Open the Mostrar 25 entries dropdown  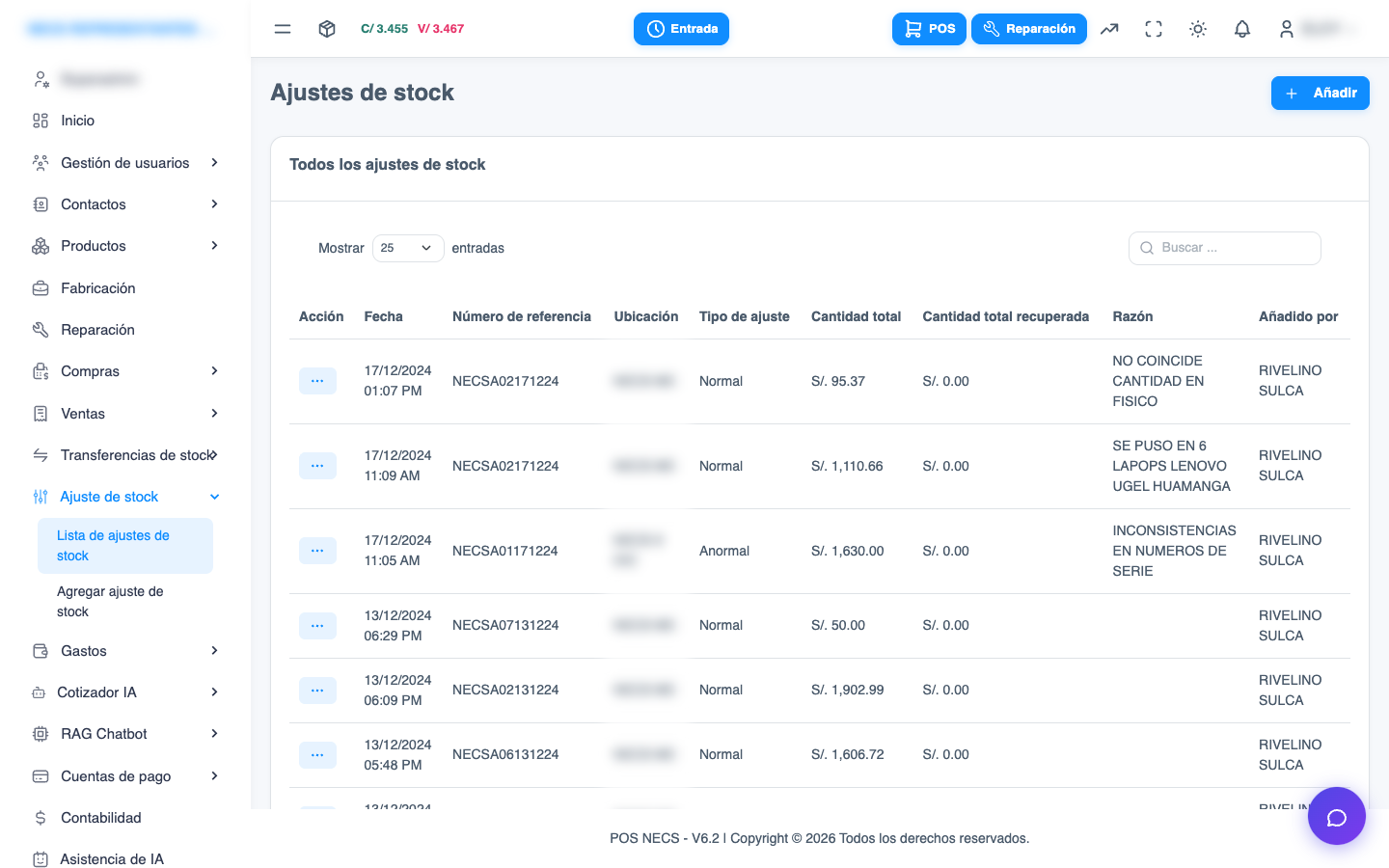[408, 248]
